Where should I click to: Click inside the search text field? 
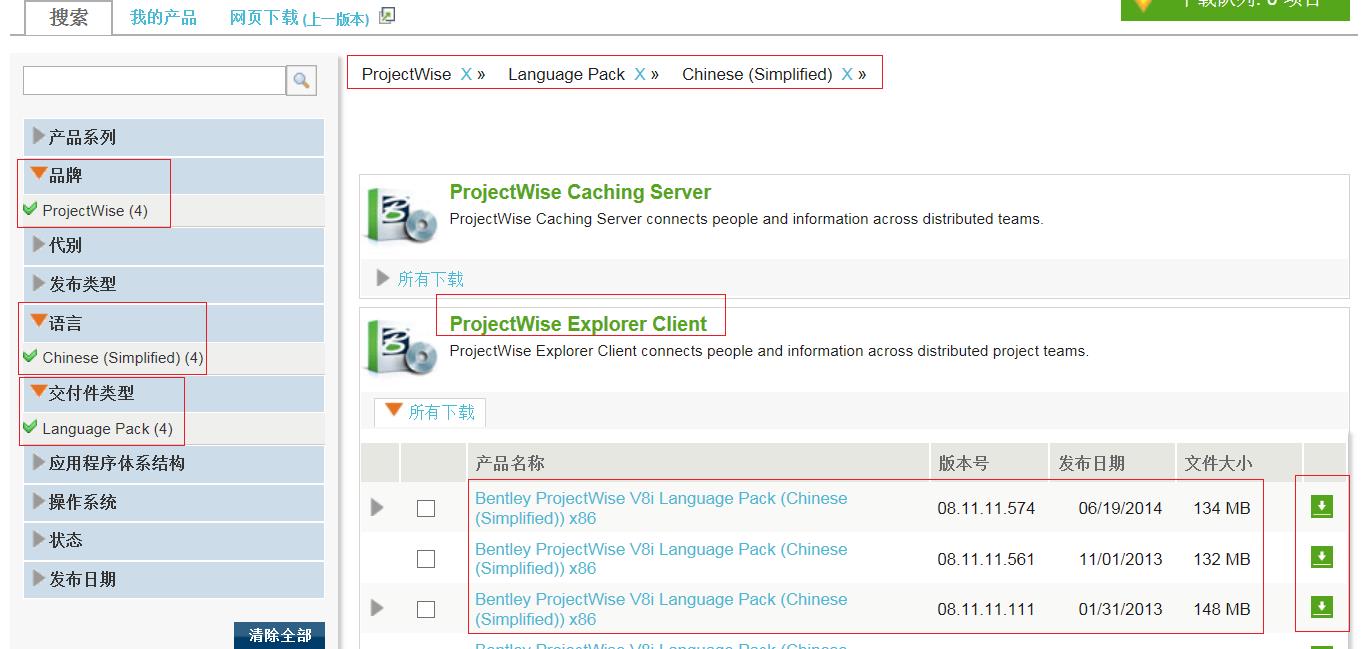click(154, 81)
